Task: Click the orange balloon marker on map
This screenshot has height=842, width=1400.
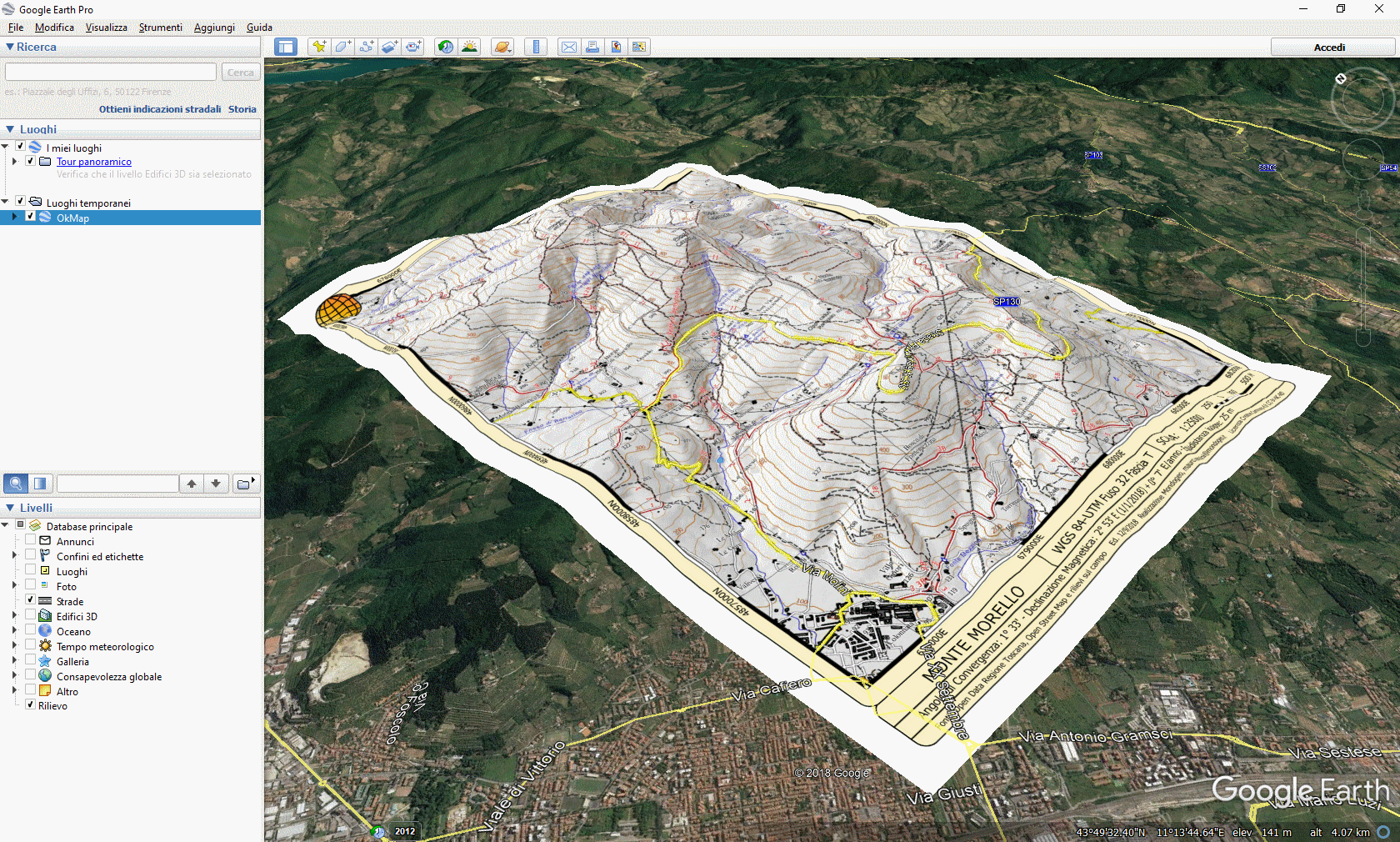Action: [337, 309]
